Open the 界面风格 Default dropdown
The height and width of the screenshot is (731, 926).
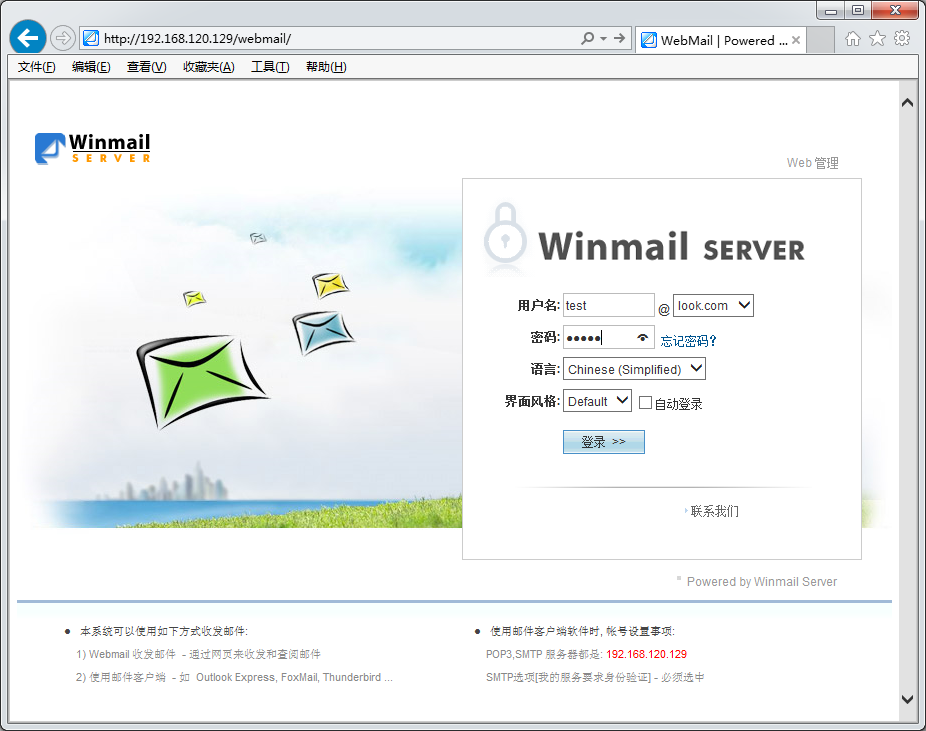[x=597, y=401]
